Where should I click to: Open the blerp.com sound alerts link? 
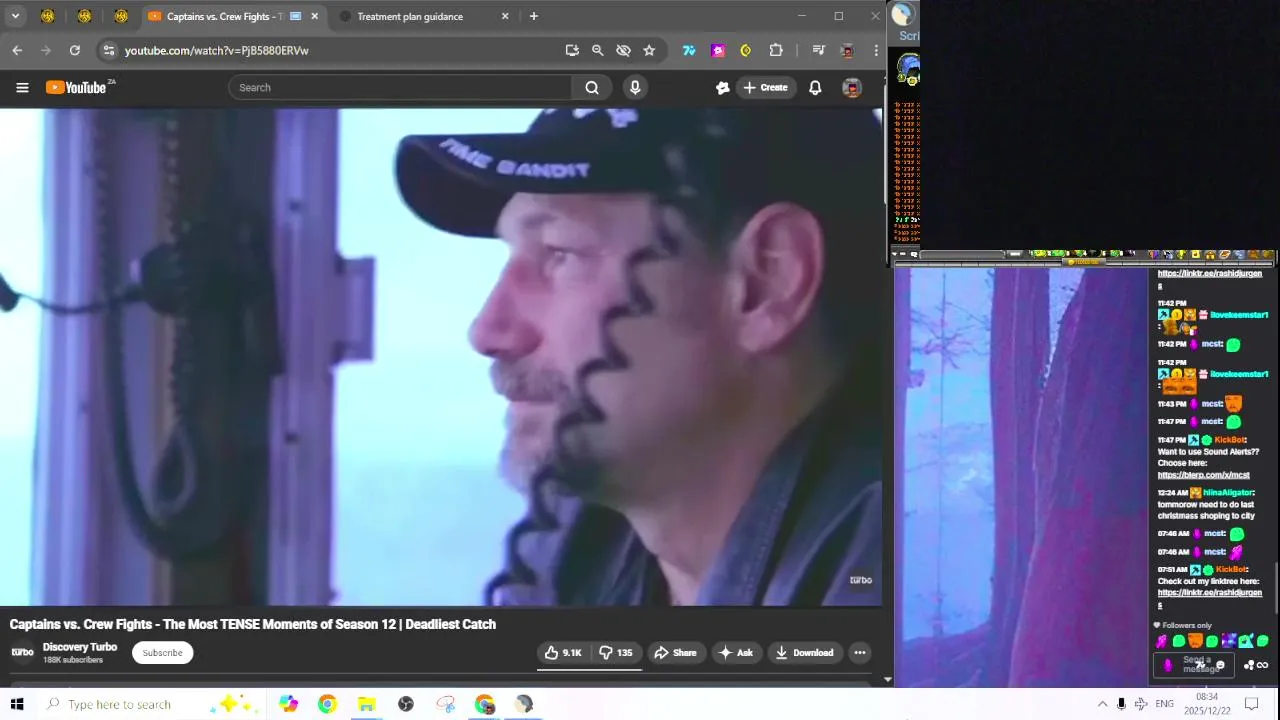1204,475
